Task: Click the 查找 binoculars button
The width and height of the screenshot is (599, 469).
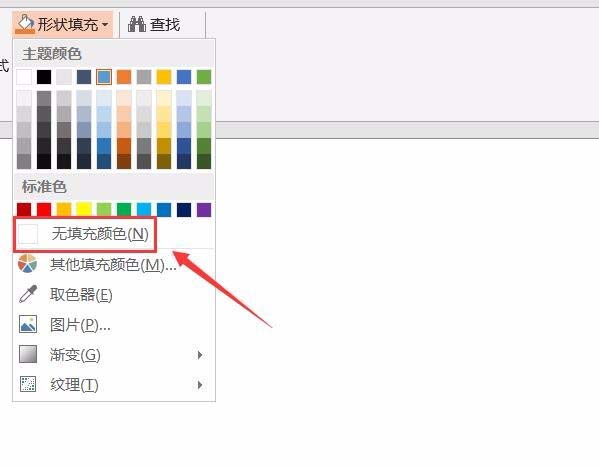Action: click(x=154, y=24)
